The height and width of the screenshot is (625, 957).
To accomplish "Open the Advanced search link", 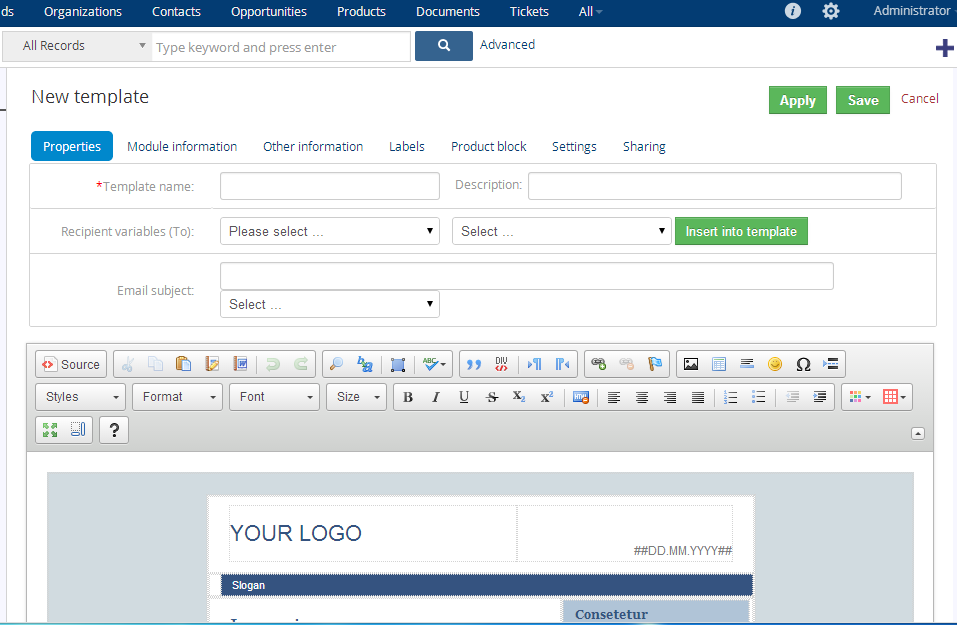I will [507, 45].
